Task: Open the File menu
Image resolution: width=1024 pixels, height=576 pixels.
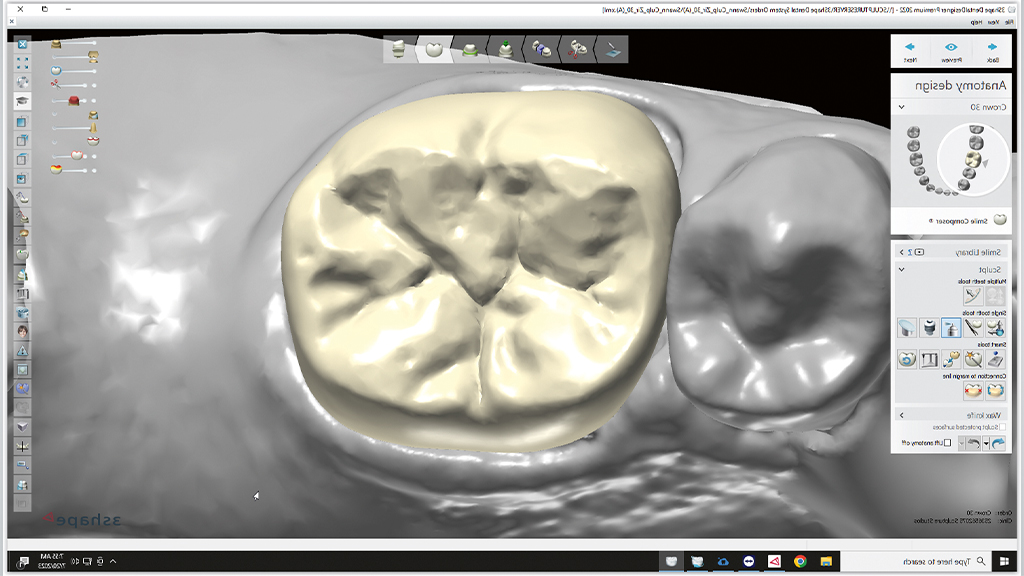Action: coord(1009,21)
